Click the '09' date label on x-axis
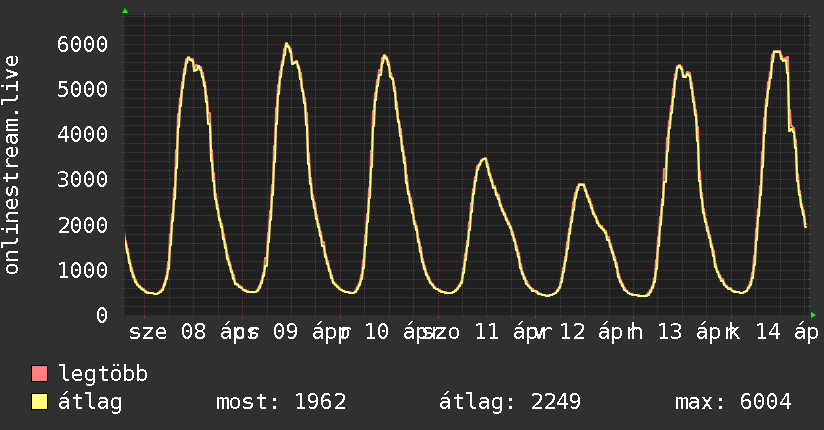Image resolution: width=824 pixels, height=430 pixels. click(285, 332)
